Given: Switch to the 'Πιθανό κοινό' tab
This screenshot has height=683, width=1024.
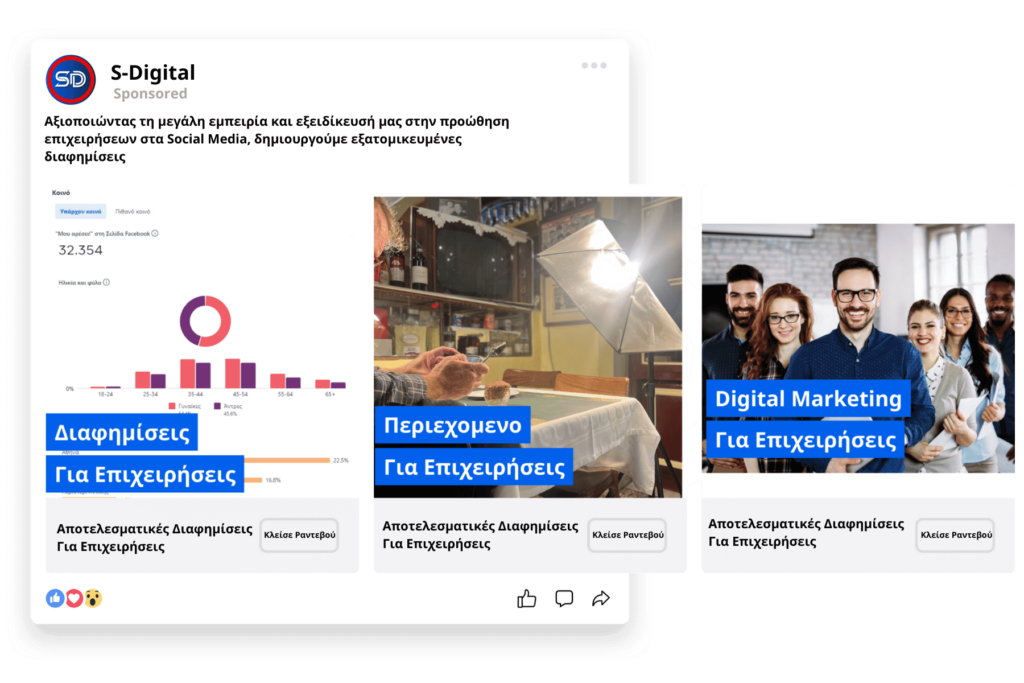Looking at the screenshot, I should coord(133,212).
